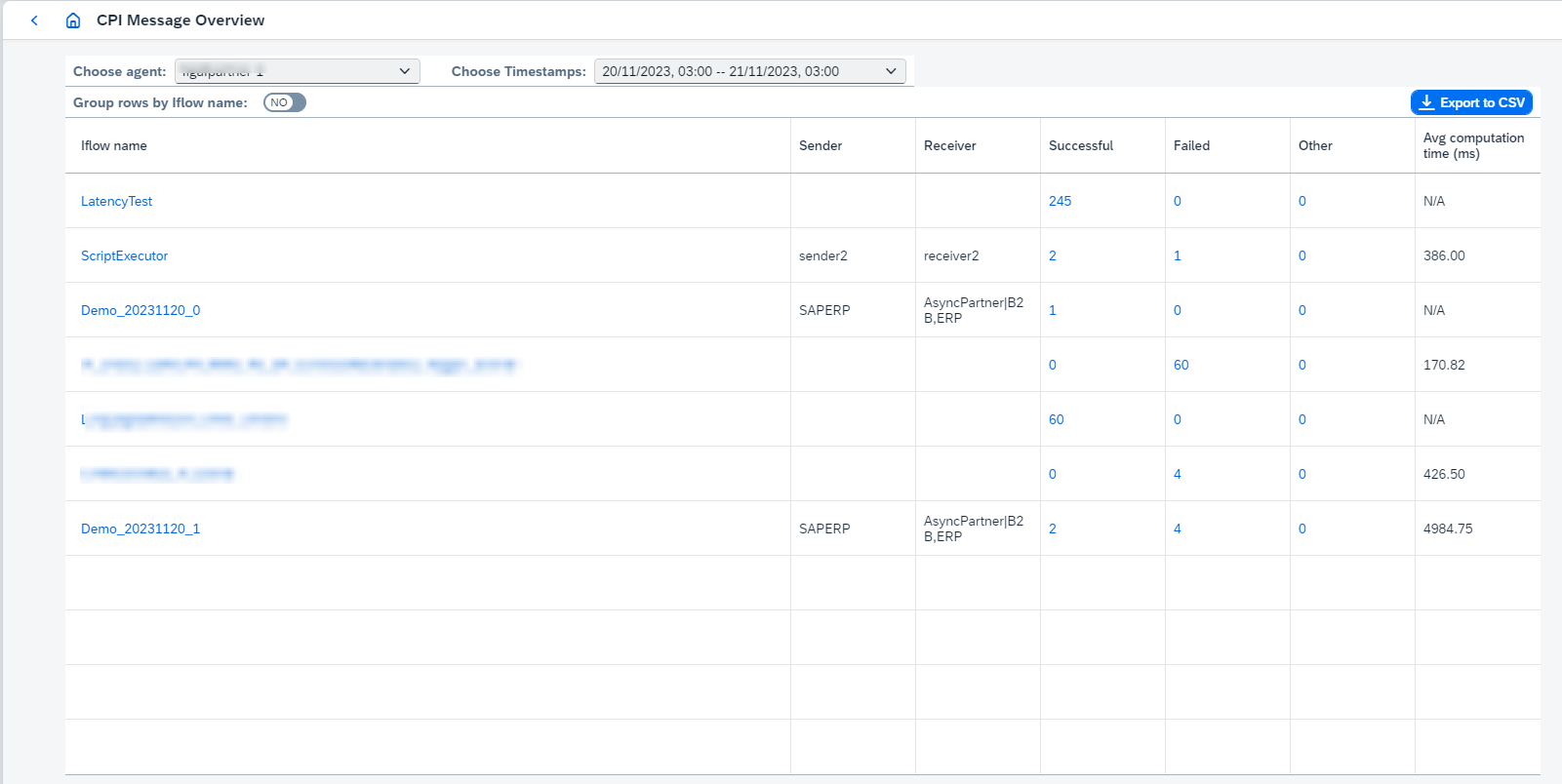
Task: Open the Choose Timestamps dropdown
Action: click(x=750, y=71)
